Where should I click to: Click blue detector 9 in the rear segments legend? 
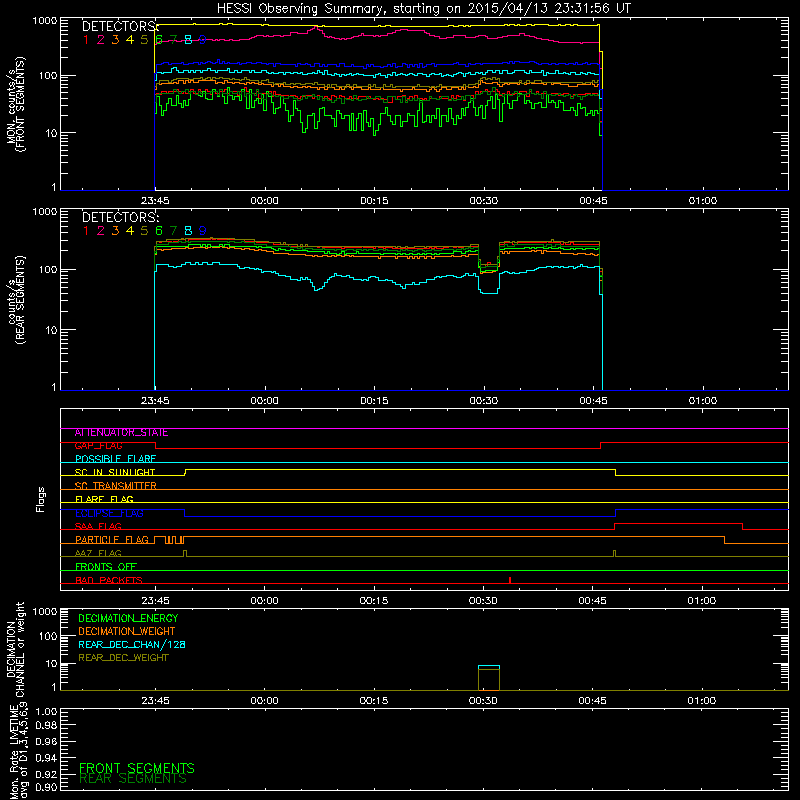click(203, 231)
